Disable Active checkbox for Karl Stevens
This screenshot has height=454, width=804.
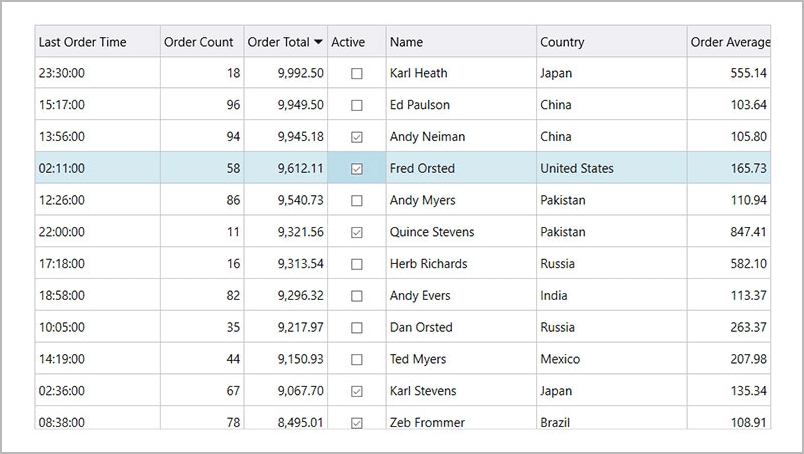[357, 391]
